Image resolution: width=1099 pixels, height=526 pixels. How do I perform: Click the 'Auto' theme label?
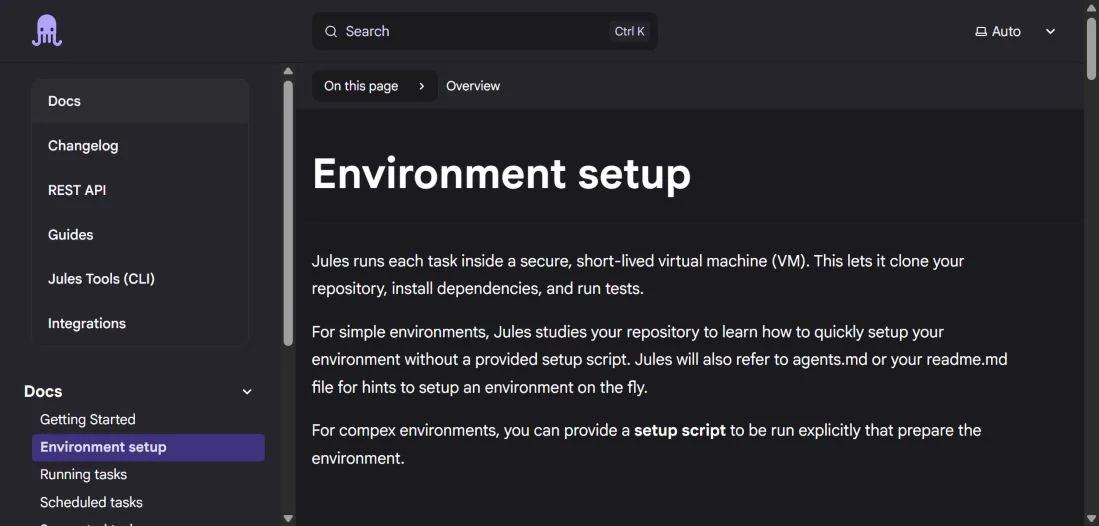pos(1006,32)
